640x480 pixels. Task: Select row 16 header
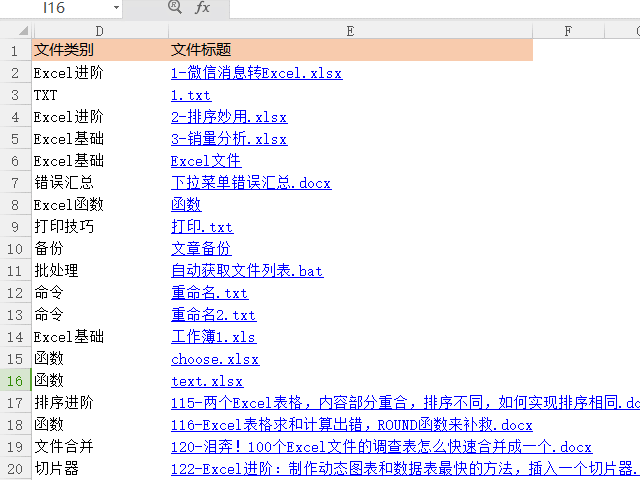pos(15,381)
